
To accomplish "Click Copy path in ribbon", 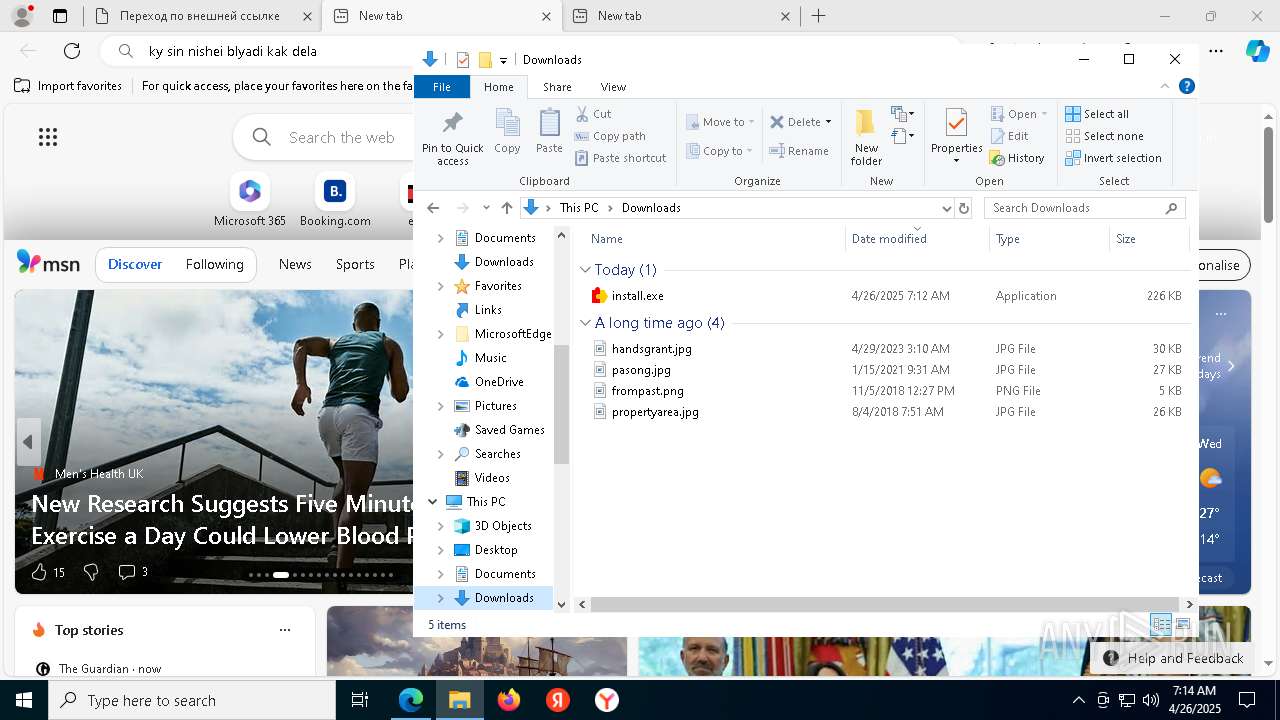I will 610,136.
